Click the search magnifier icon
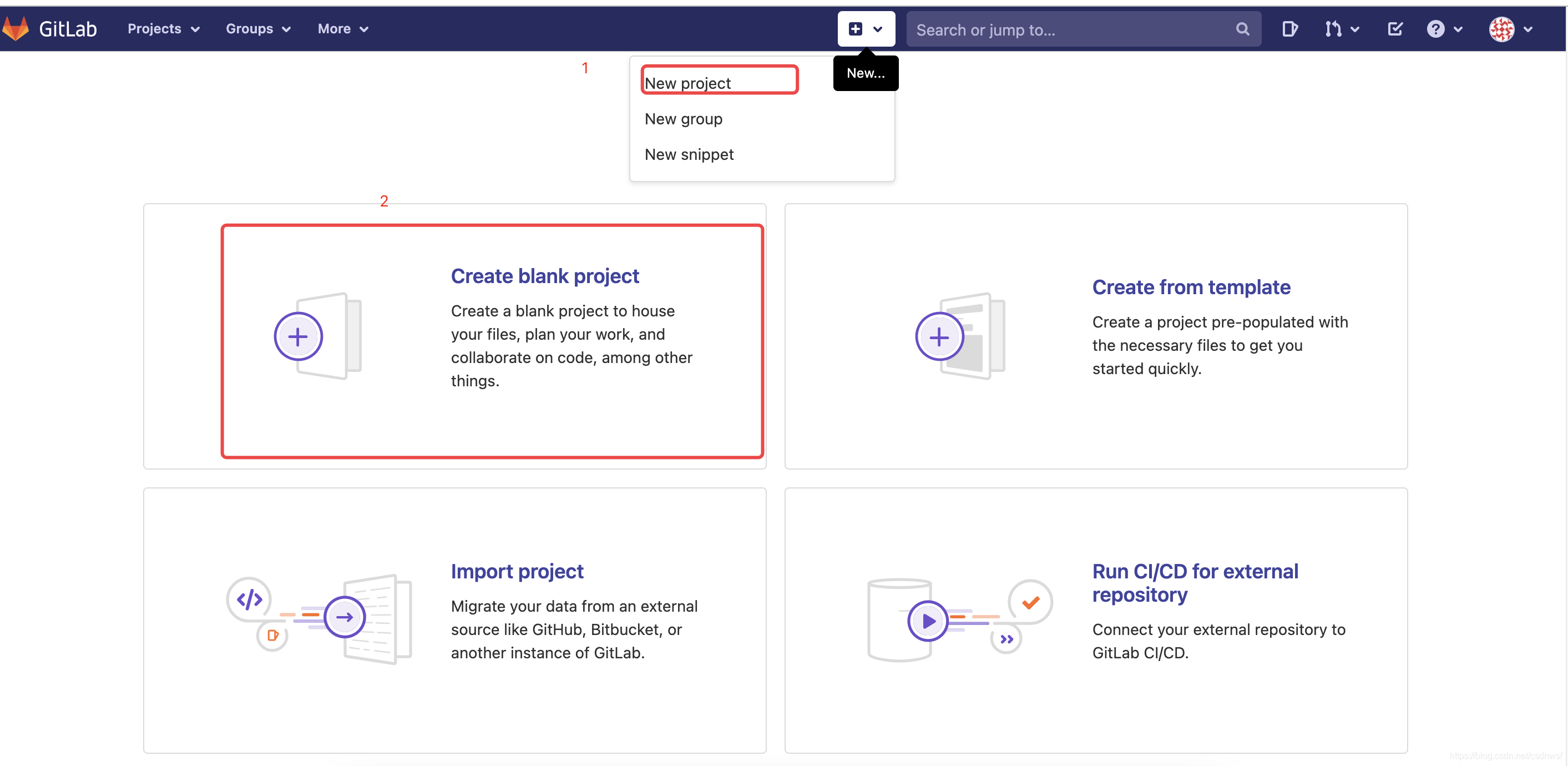1568x766 pixels. click(x=1242, y=29)
